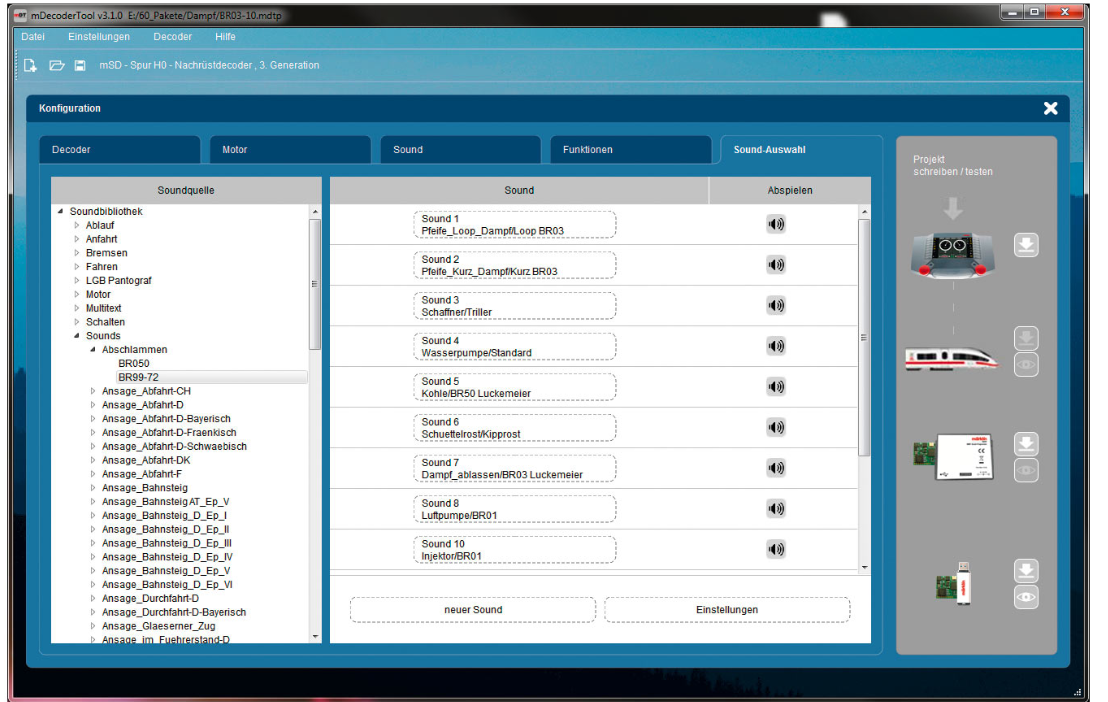The image size is (1108, 702).
Task: Open the Einstellungen menu
Action: 99,37
